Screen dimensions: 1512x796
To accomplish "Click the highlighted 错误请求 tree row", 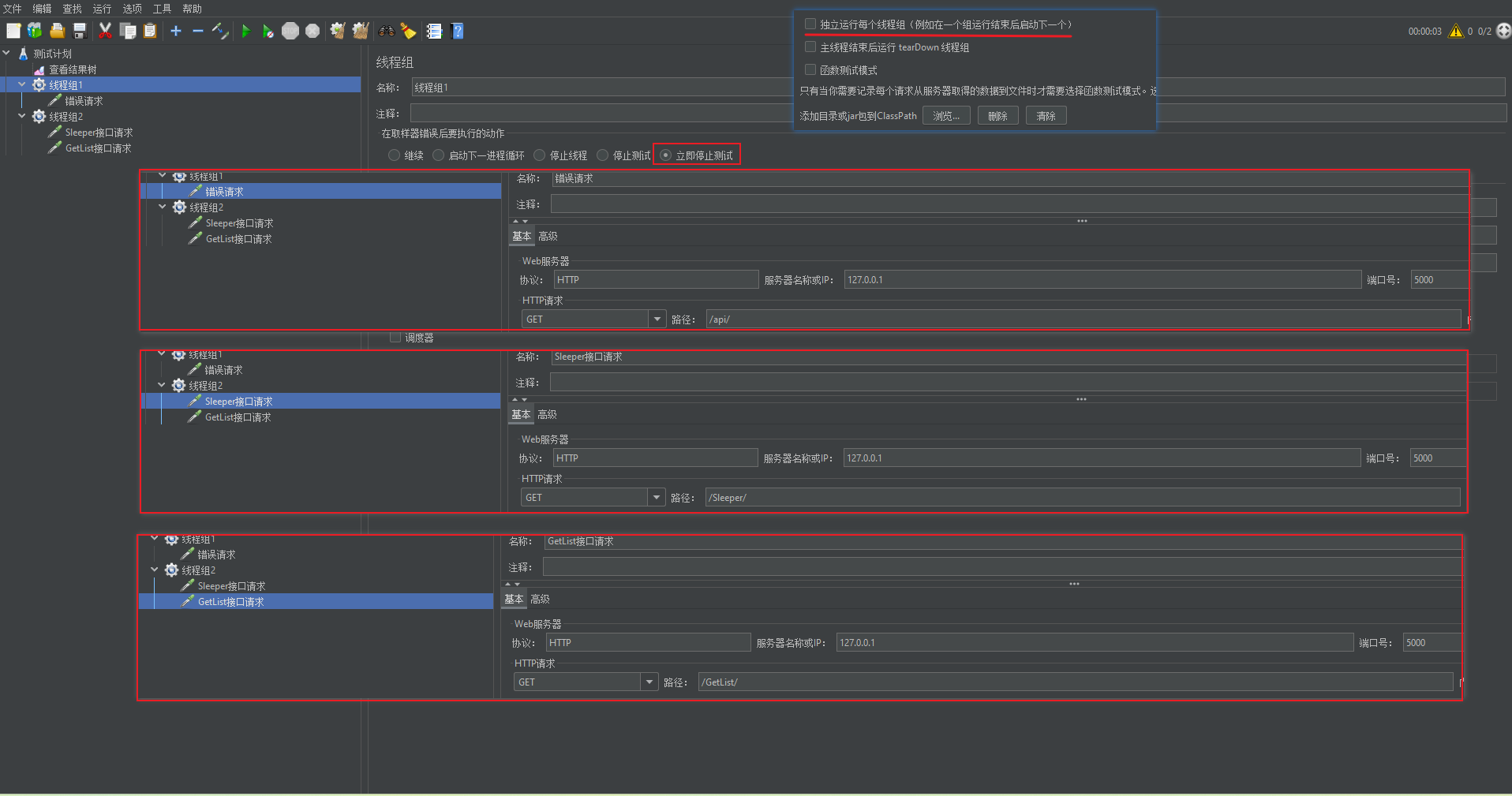I will tap(320, 191).
